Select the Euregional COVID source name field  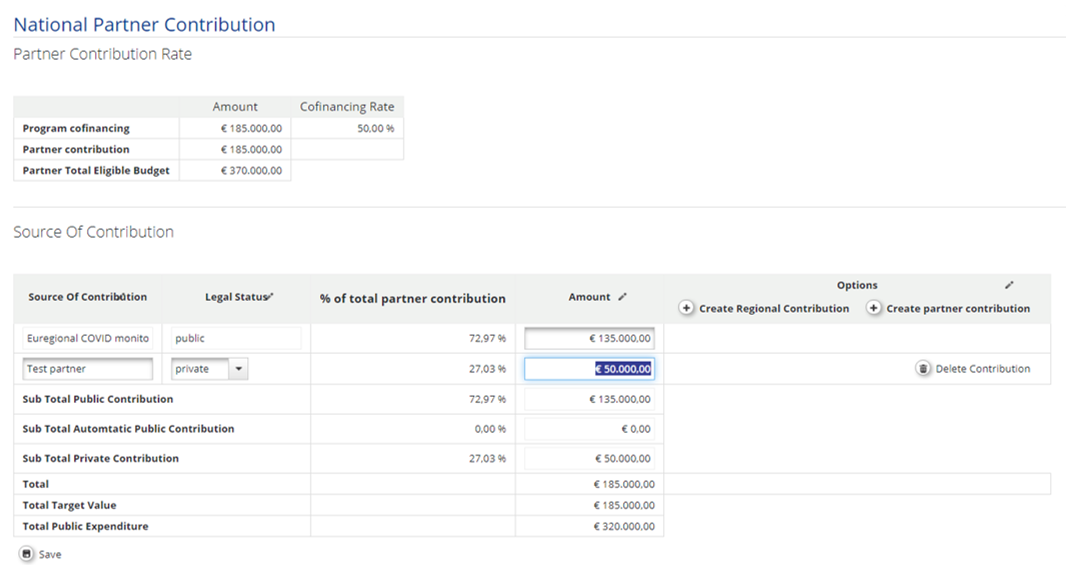pyautogui.click(x=88, y=338)
